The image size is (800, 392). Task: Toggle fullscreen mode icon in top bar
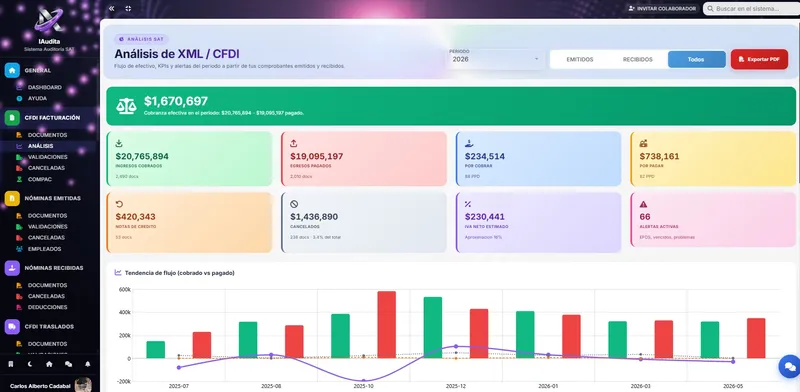point(128,9)
